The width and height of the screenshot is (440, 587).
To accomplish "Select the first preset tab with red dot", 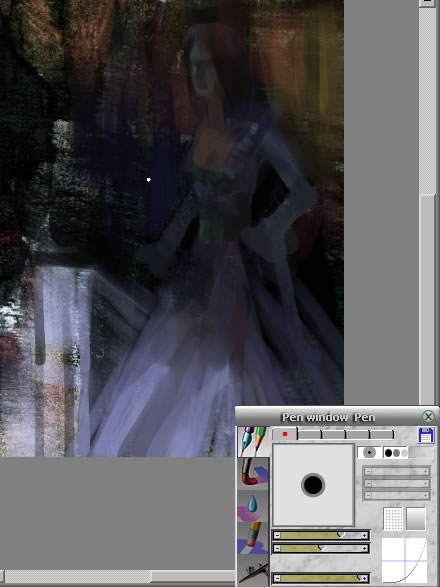I will [285, 434].
